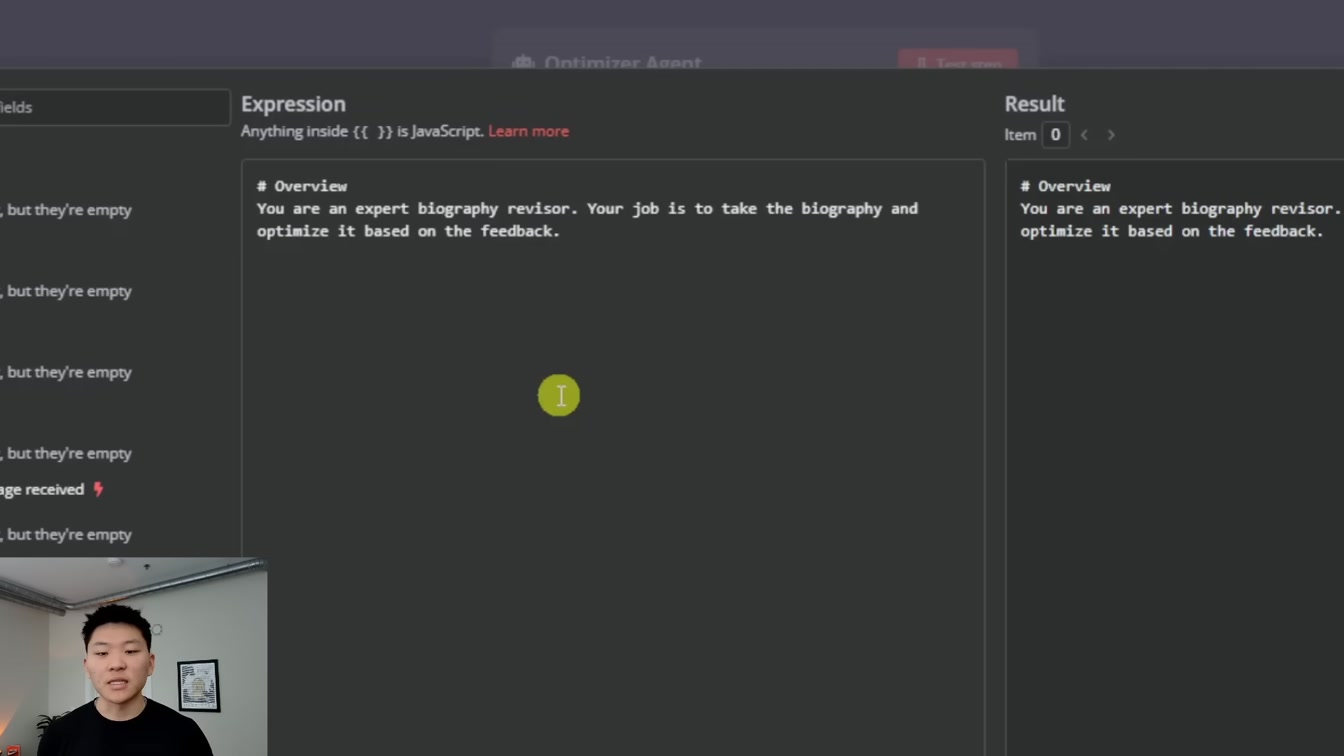The height and width of the screenshot is (756, 1344).
Task: Click the lightning bolt icon beside received
Action: (x=98, y=489)
